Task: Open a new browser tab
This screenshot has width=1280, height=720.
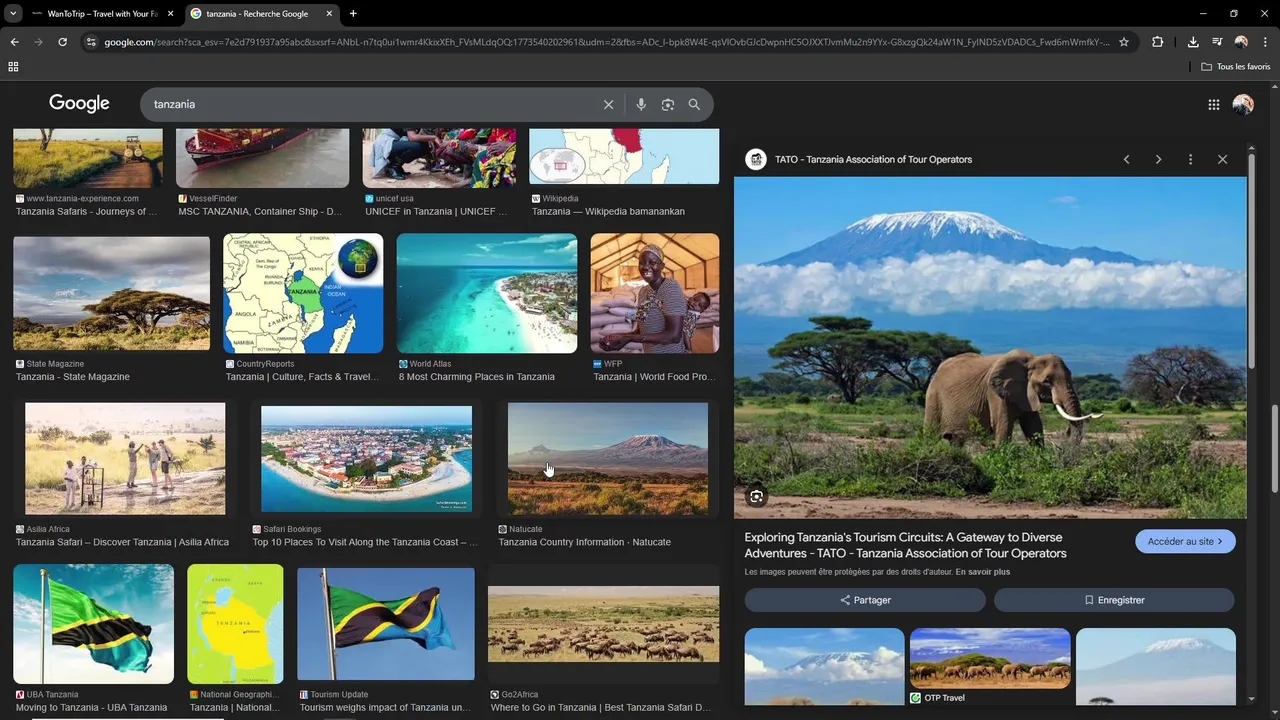Action: point(353,14)
